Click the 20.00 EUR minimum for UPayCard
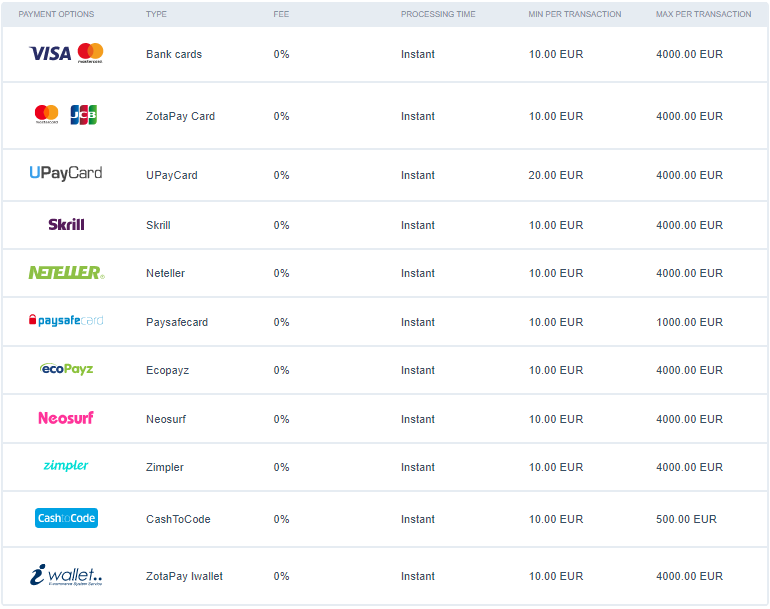This screenshot has height=609, width=770. tap(556, 175)
